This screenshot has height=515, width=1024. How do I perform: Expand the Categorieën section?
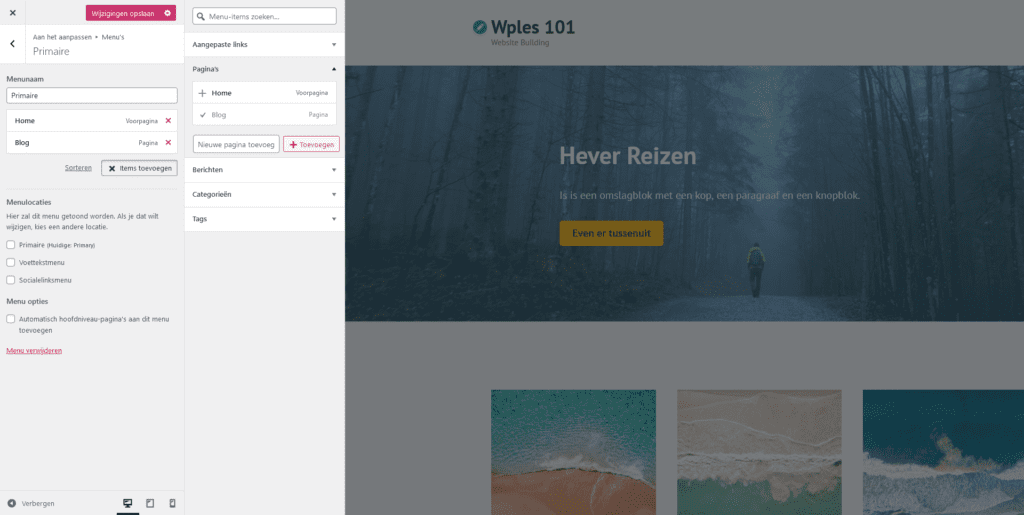click(x=264, y=195)
